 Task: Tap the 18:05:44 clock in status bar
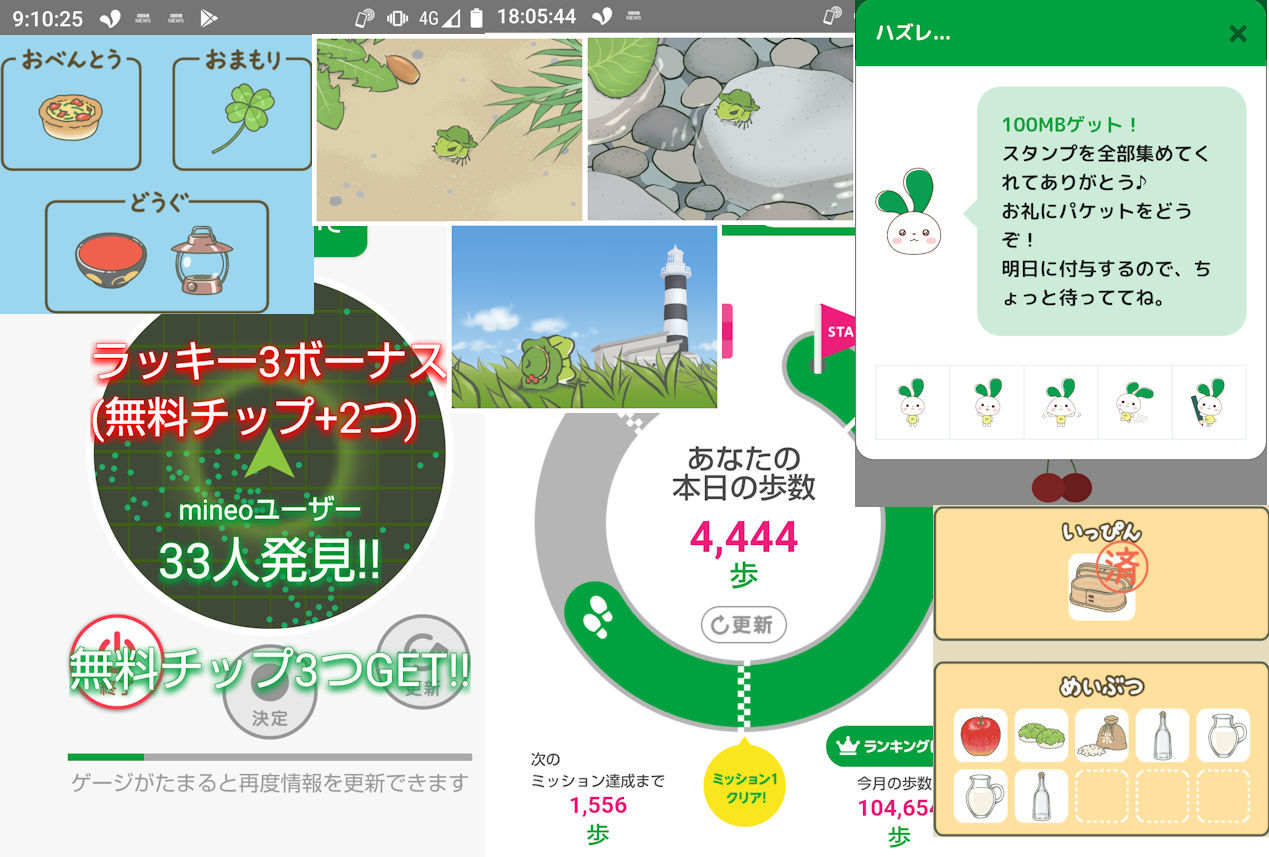pos(536,17)
